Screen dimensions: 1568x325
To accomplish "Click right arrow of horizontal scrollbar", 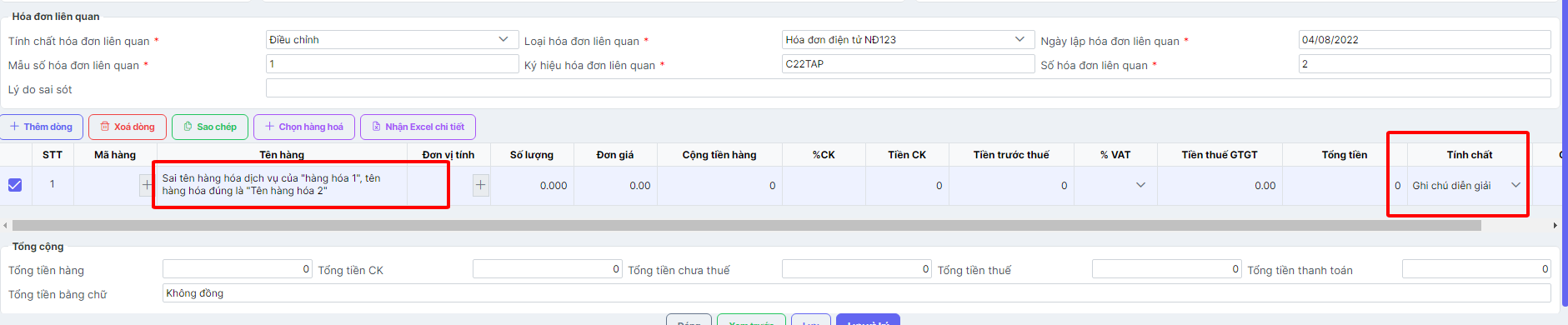I will tap(1555, 225).
